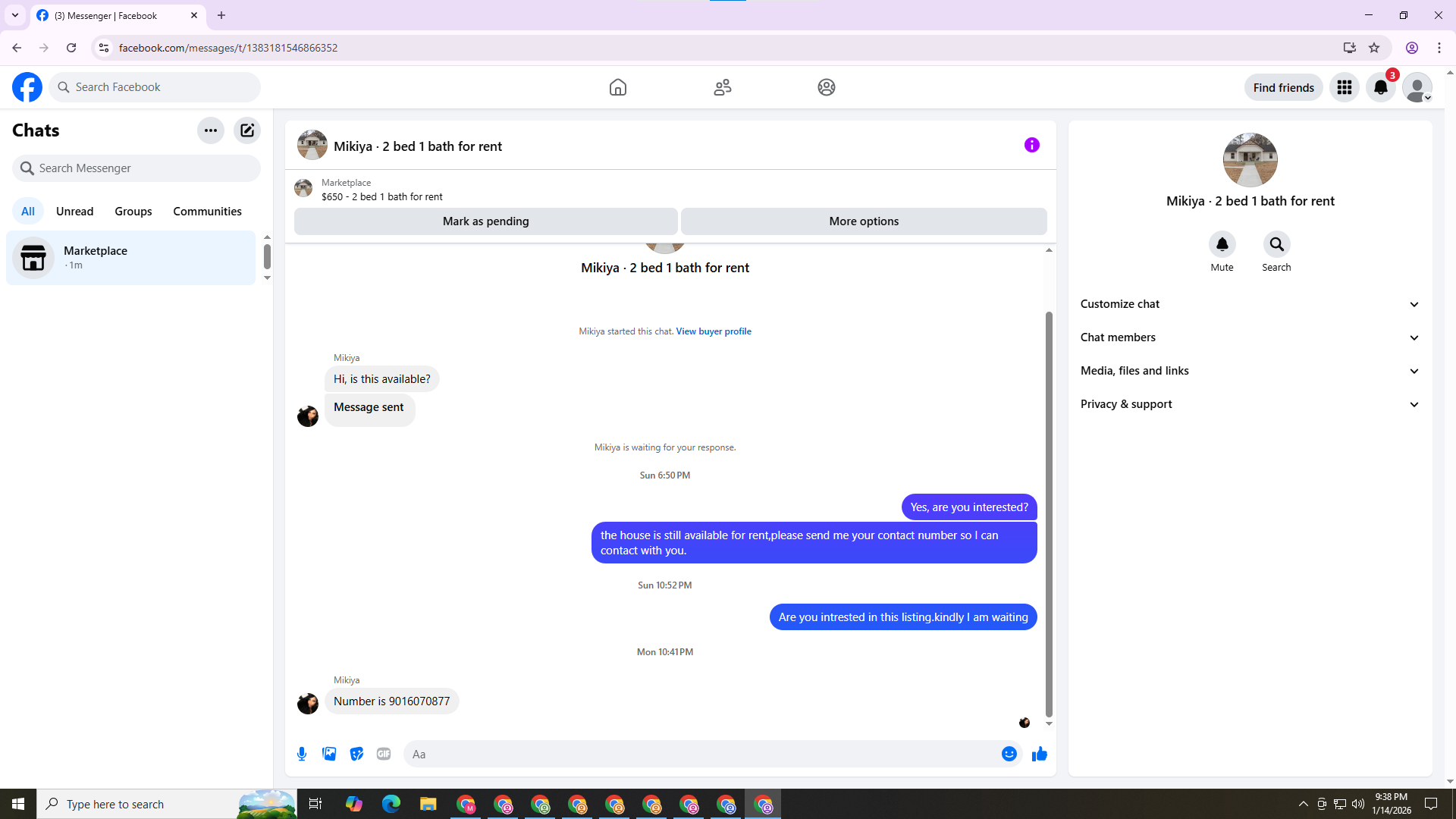Click the Search Messenger field
Viewport: 1456px width, 819px height.
point(136,168)
